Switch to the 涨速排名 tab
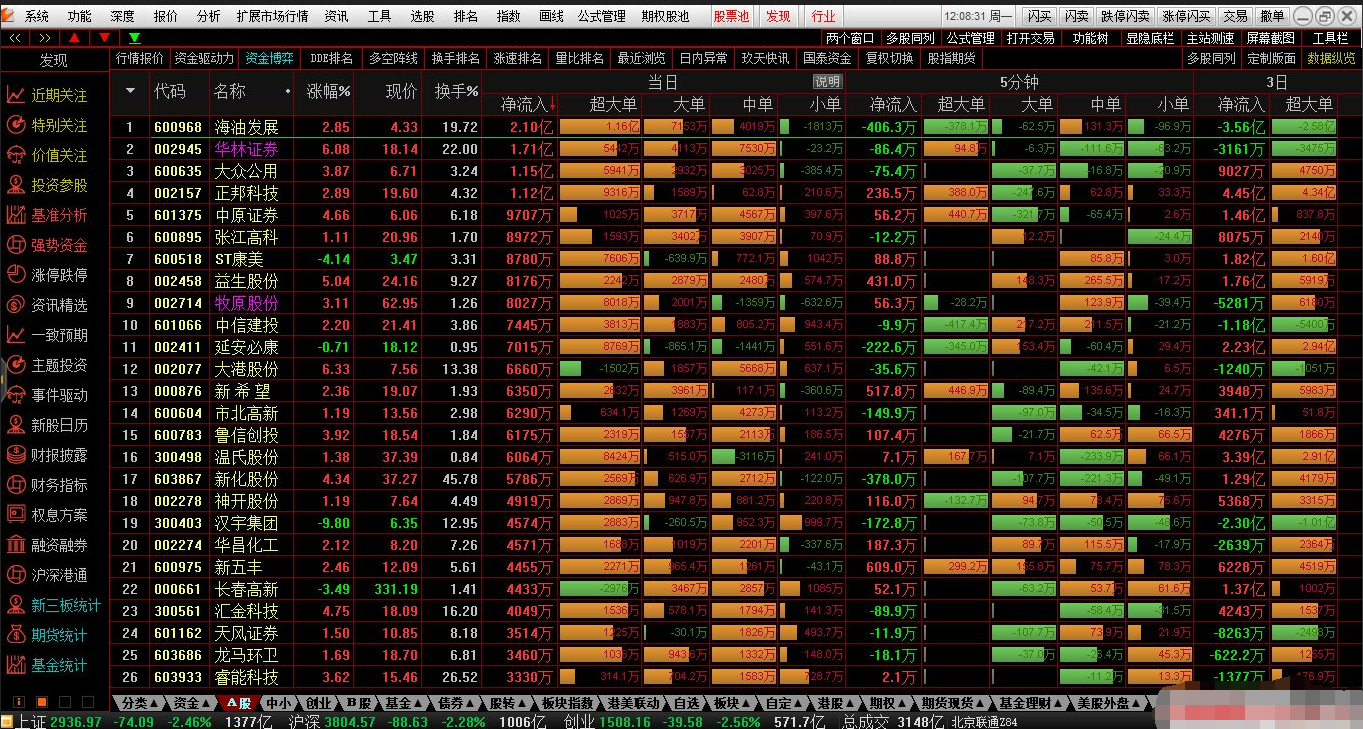The image size is (1363, 729). pos(518,58)
